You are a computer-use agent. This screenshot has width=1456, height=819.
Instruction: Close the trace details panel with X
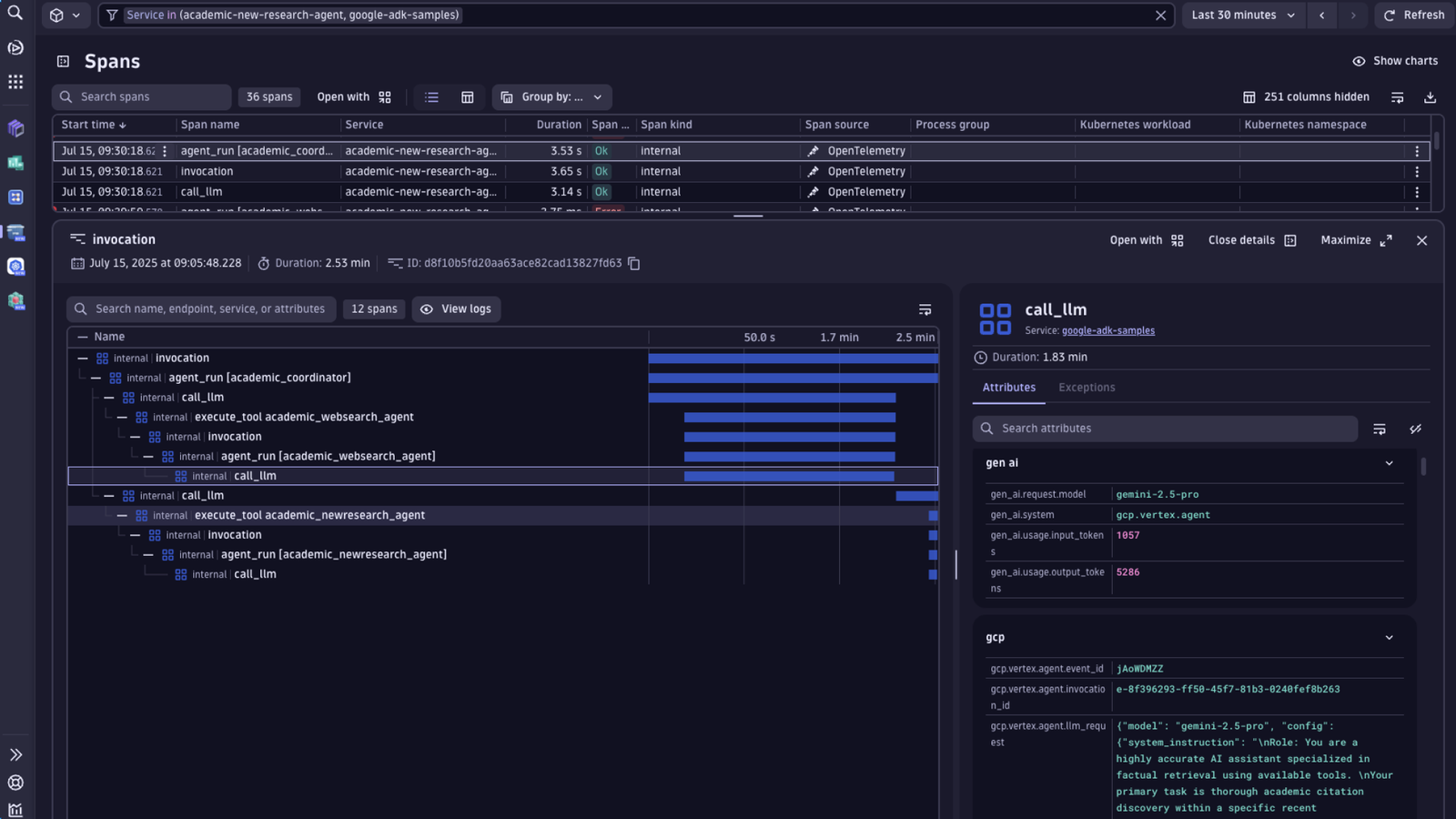point(1421,240)
